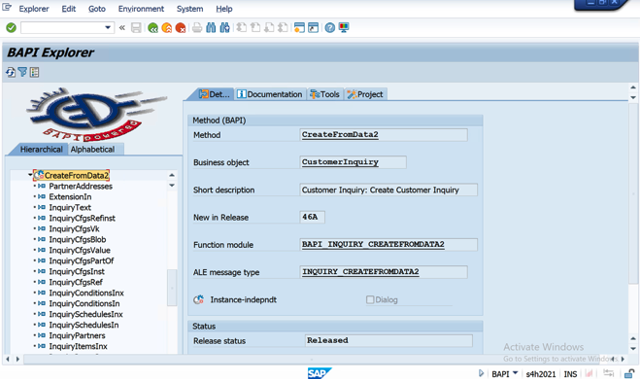Viewport: 640px width, 379px height.
Task: Click the Next Page icon
Action: point(269,28)
